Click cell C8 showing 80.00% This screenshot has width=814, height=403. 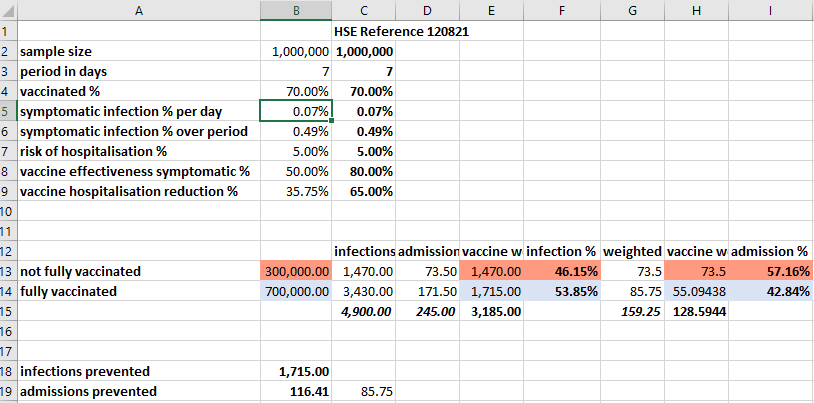(363, 171)
